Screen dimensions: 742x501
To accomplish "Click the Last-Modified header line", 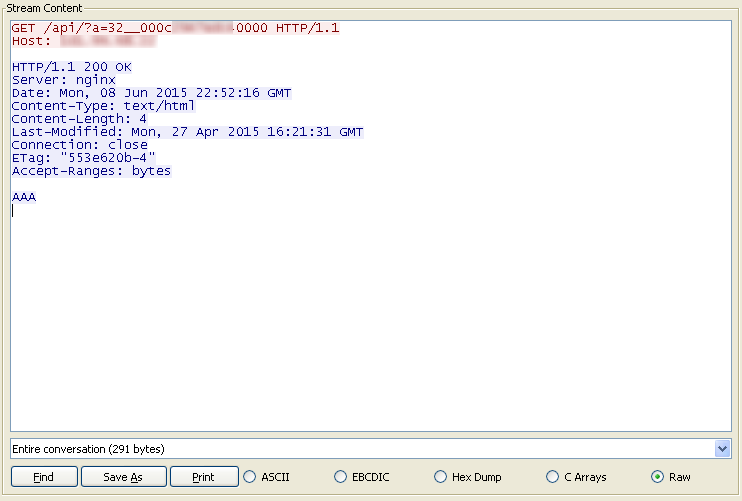I will pyautogui.click(x=187, y=132).
